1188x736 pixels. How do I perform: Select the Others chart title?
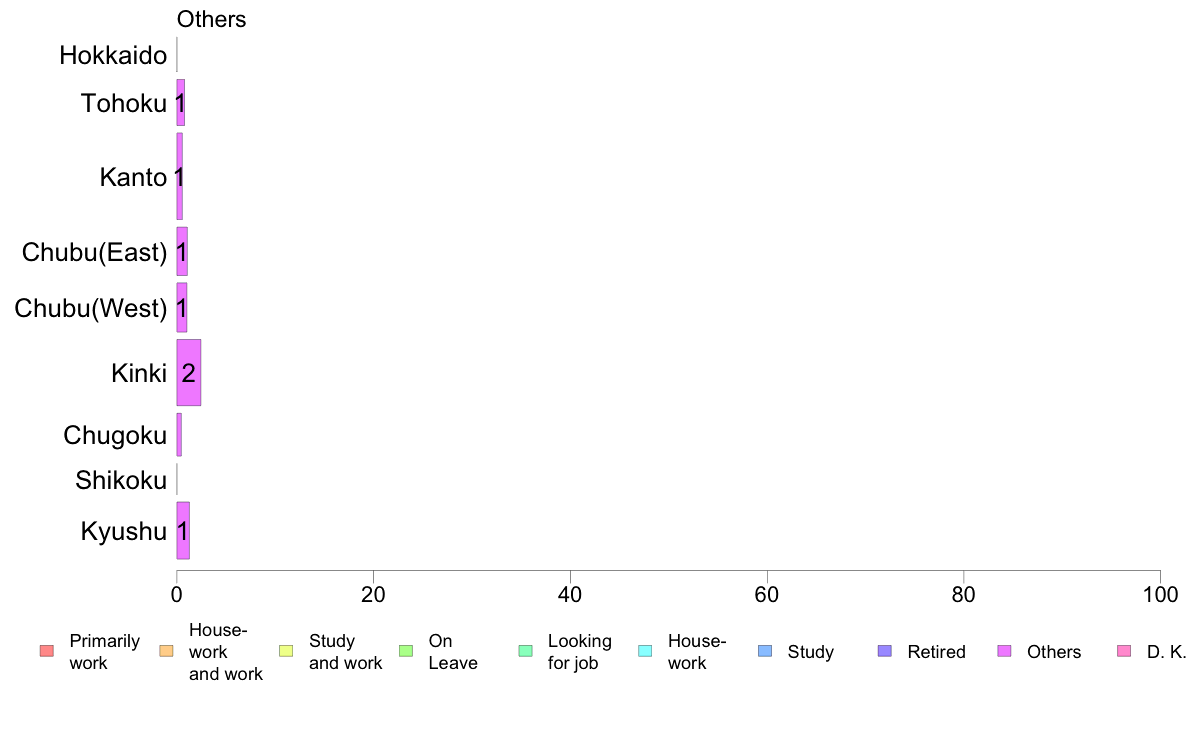(x=211, y=19)
